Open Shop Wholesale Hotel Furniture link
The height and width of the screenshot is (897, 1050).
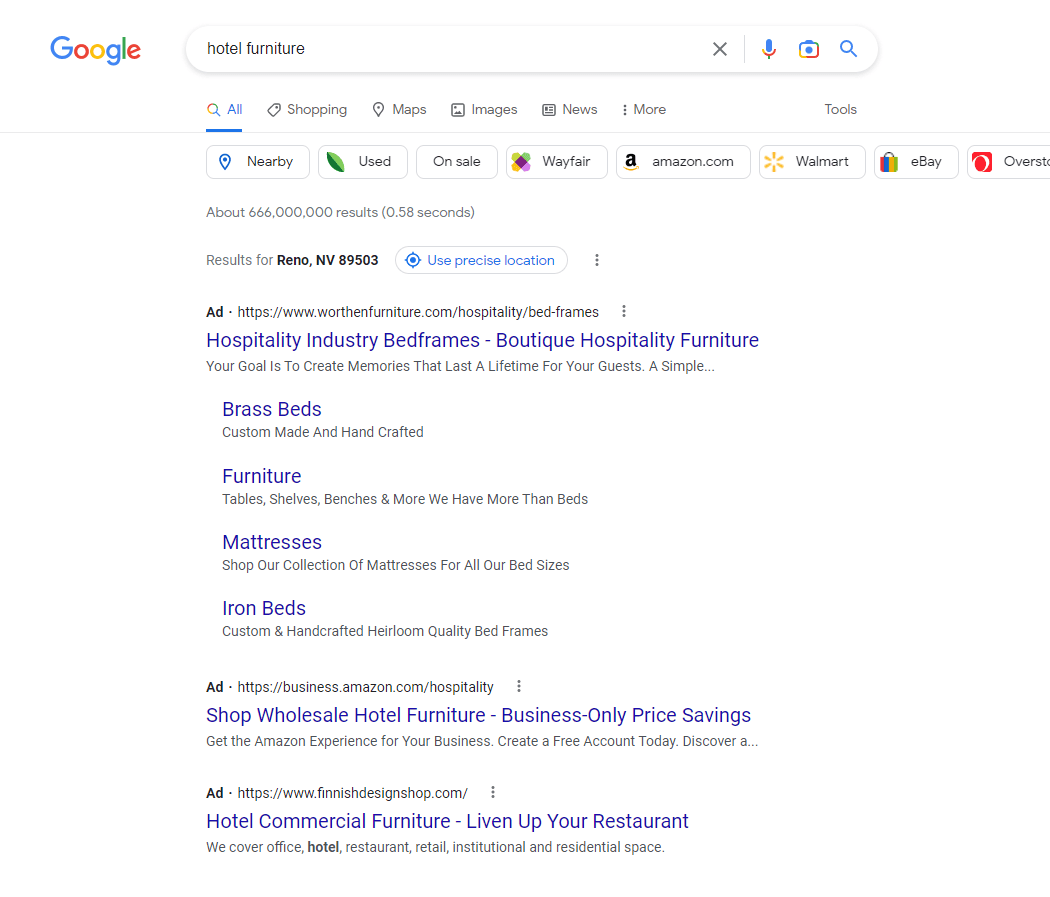478,715
